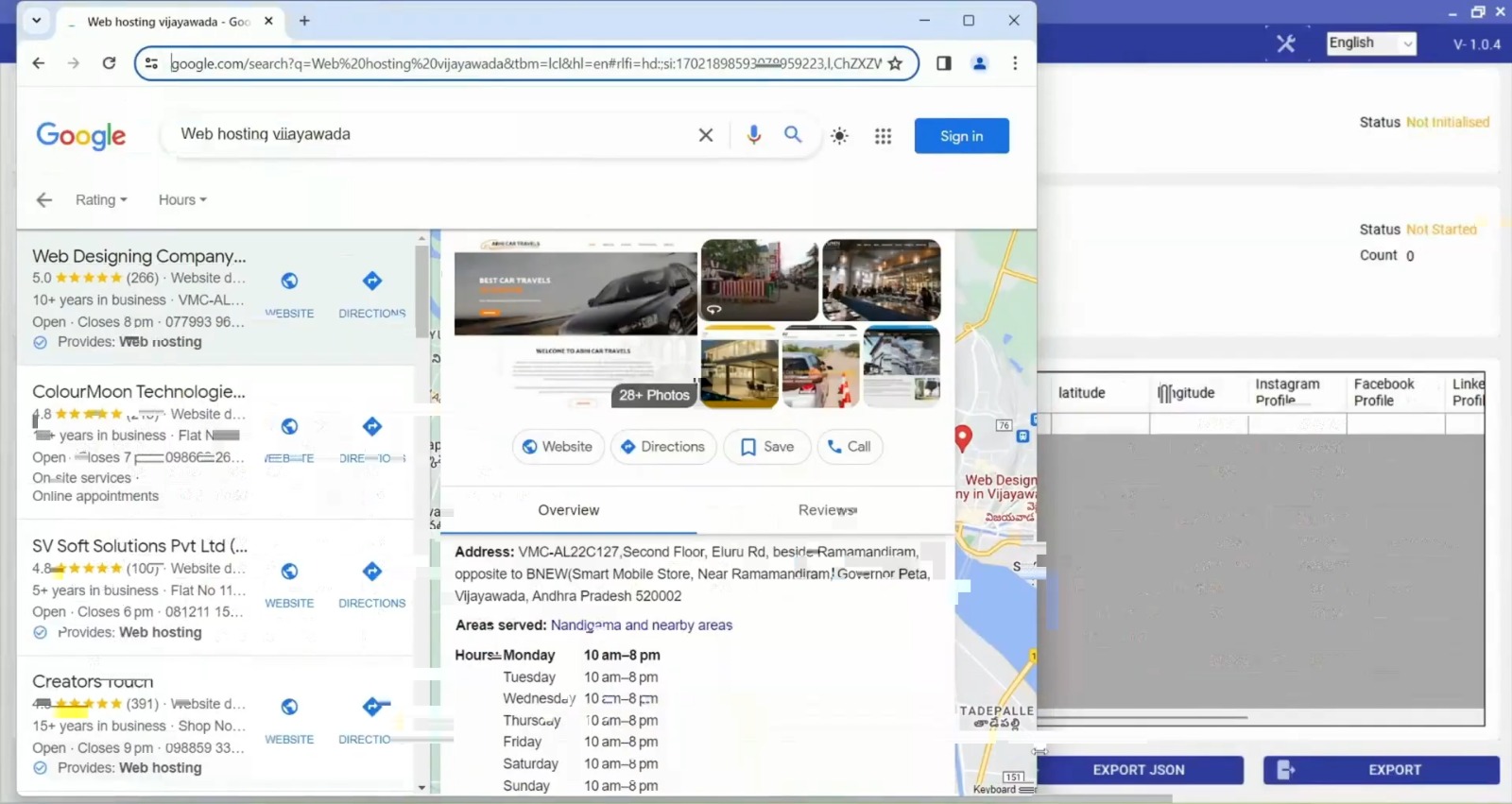Clear the search box with the X icon
1512x804 pixels.
[705, 135]
